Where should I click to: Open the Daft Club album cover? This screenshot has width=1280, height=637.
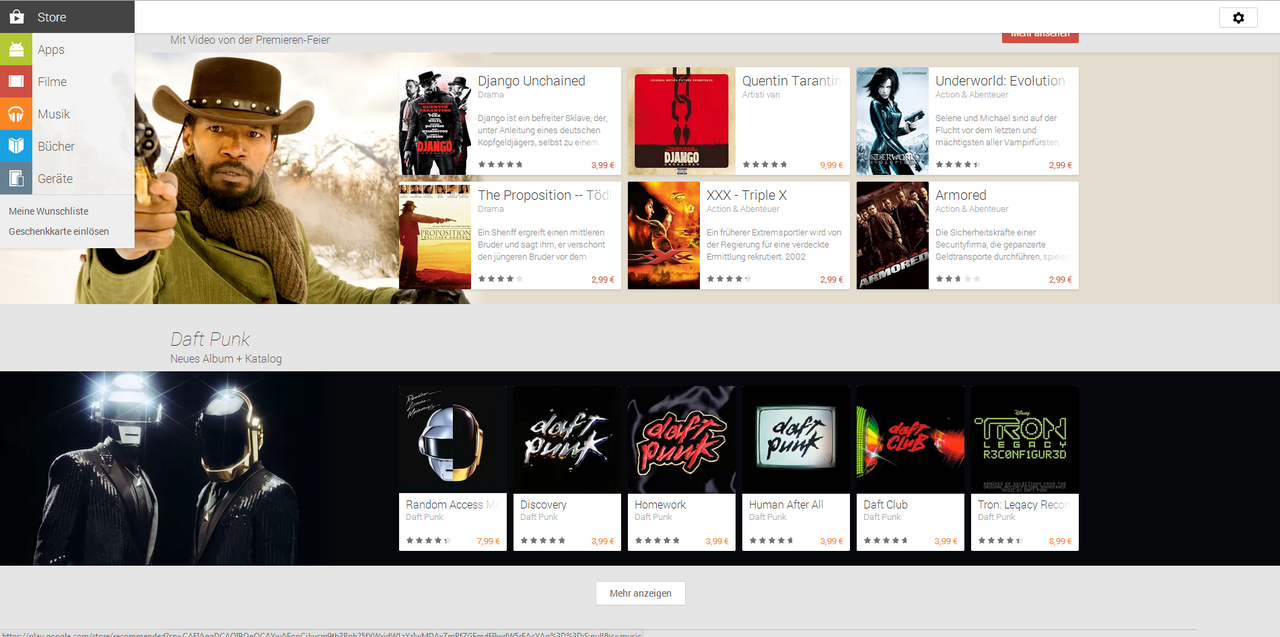point(911,440)
